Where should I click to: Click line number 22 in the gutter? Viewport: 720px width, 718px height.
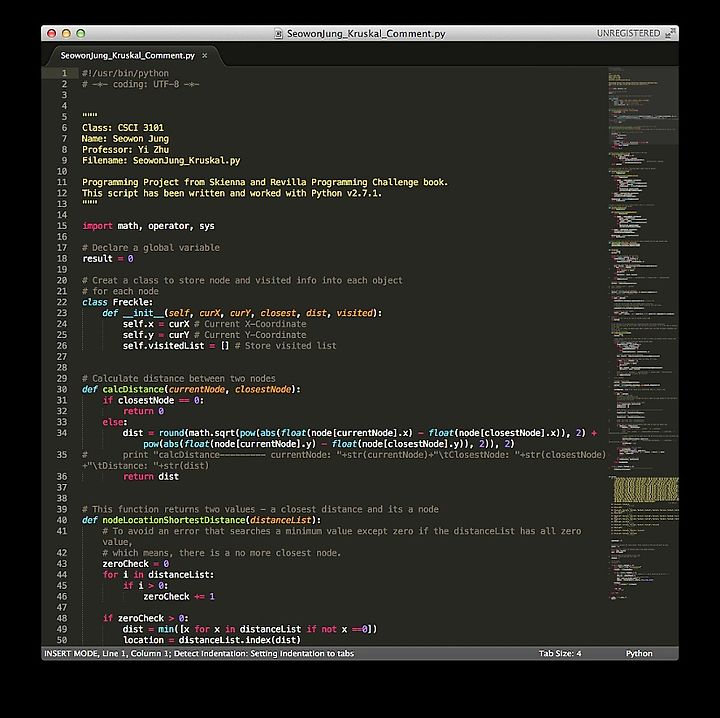pos(62,302)
